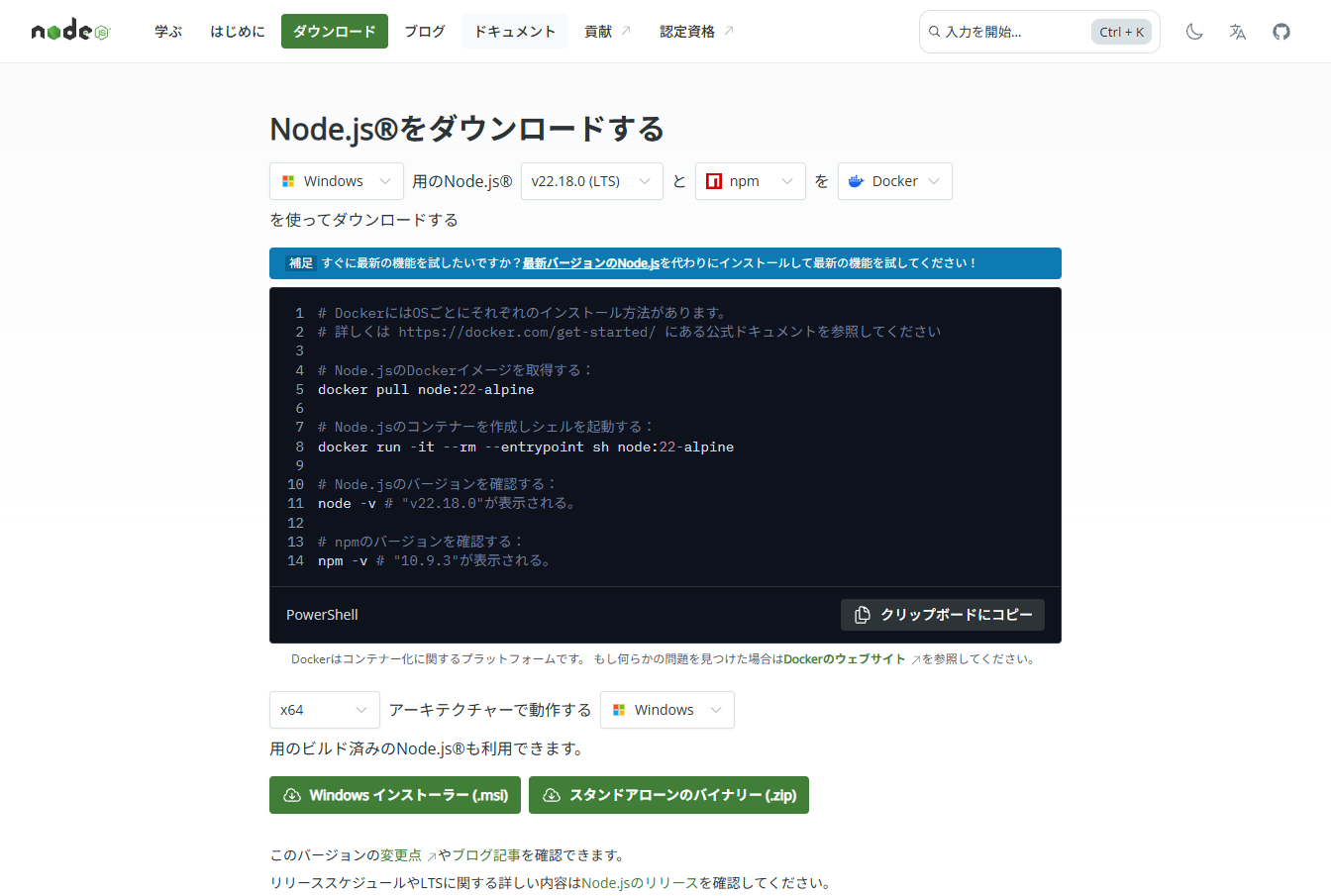Click the node -v code line
The image size is (1331, 896).
[448, 503]
